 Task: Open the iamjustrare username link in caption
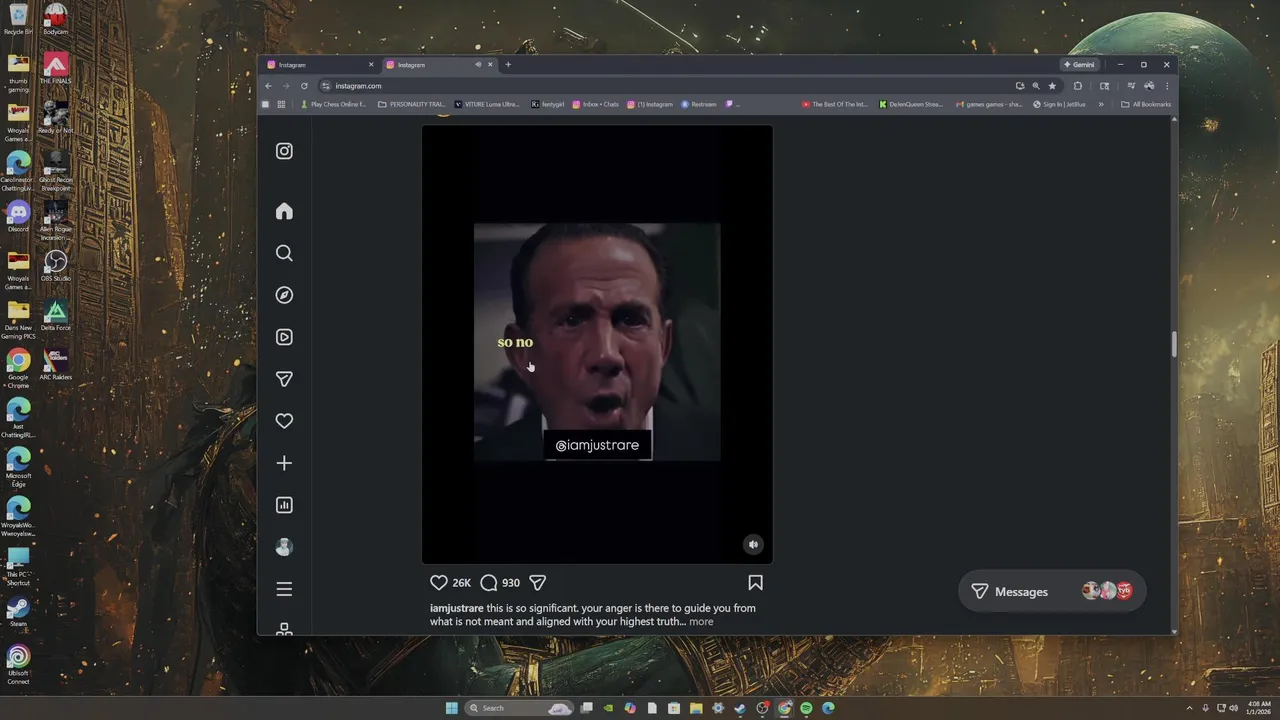coord(457,608)
